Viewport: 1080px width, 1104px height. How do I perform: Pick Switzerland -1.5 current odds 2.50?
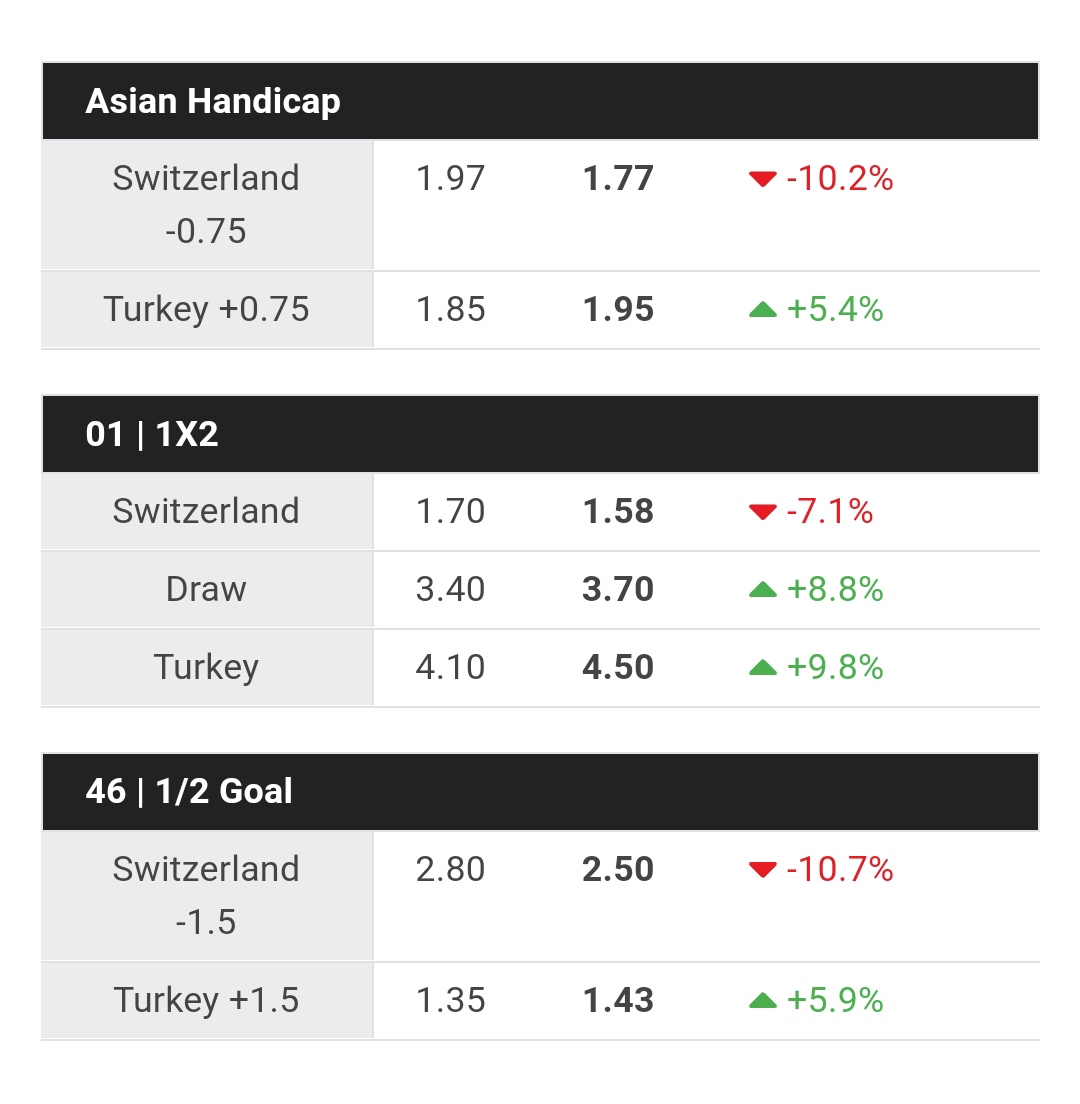(618, 870)
